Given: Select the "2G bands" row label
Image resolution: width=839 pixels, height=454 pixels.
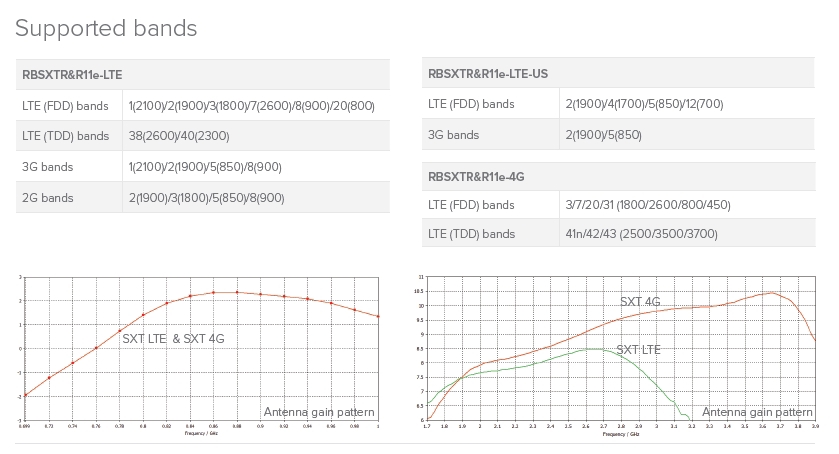Looking at the screenshot, I should coord(47,198).
